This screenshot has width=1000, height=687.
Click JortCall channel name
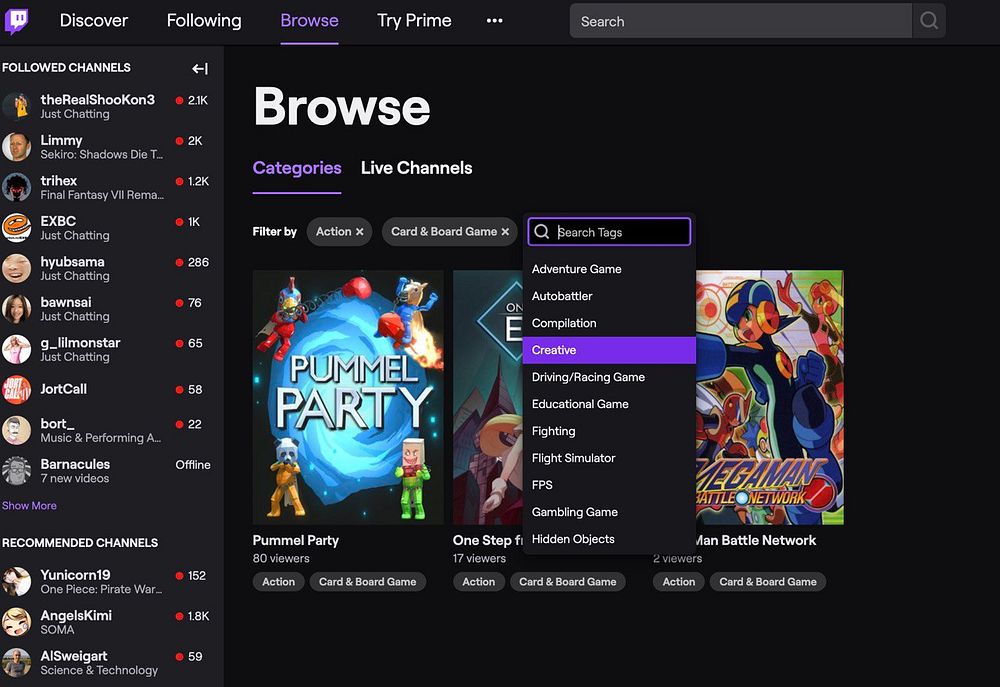pos(64,389)
